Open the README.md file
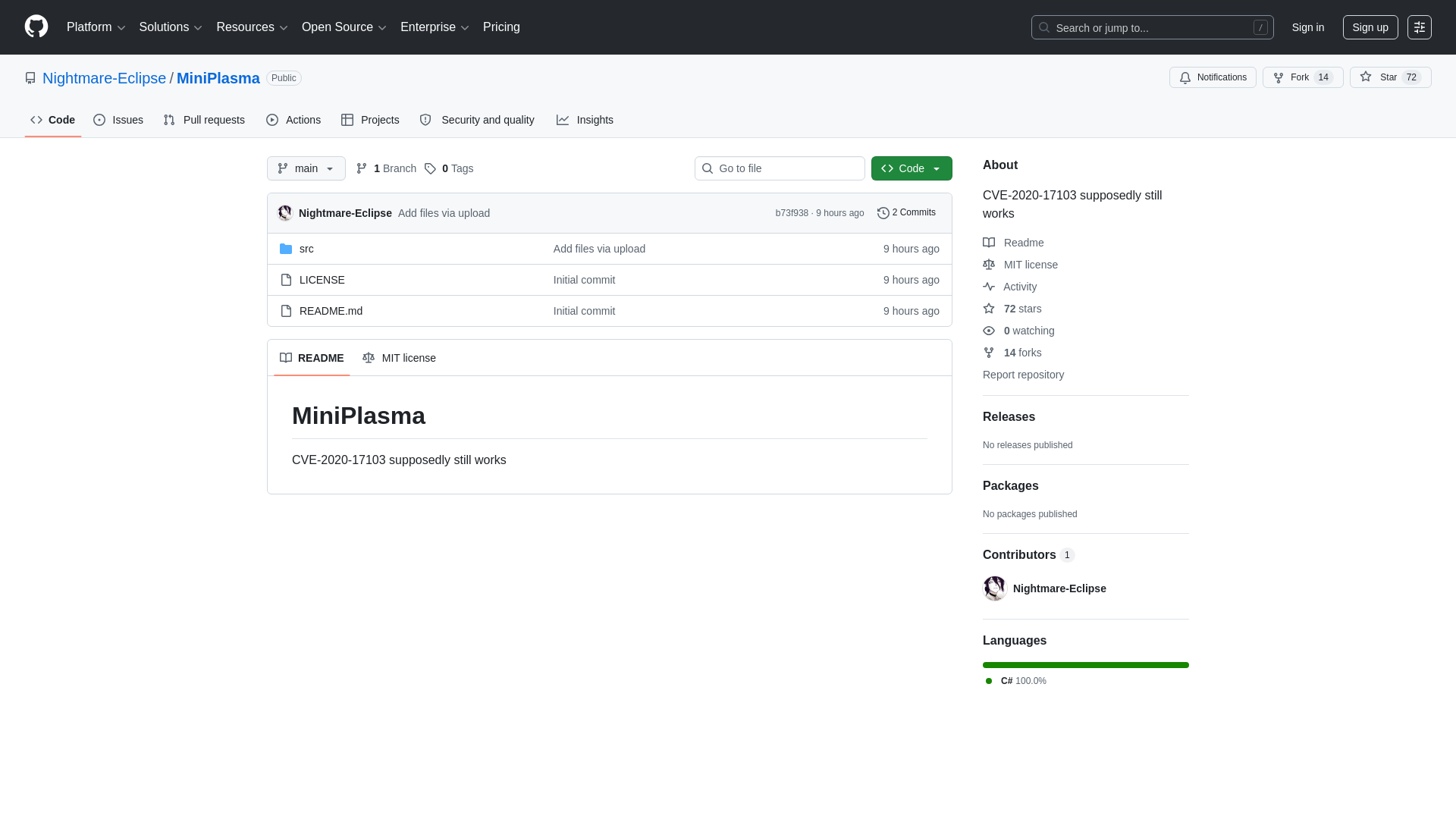 coord(331,311)
